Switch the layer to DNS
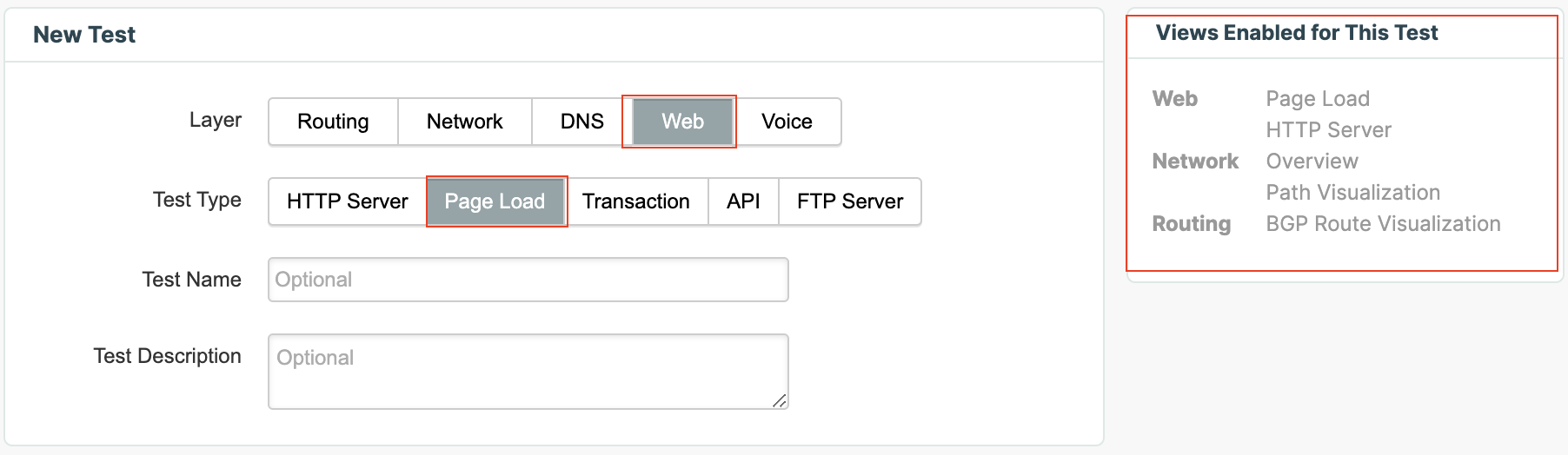 click(581, 122)
